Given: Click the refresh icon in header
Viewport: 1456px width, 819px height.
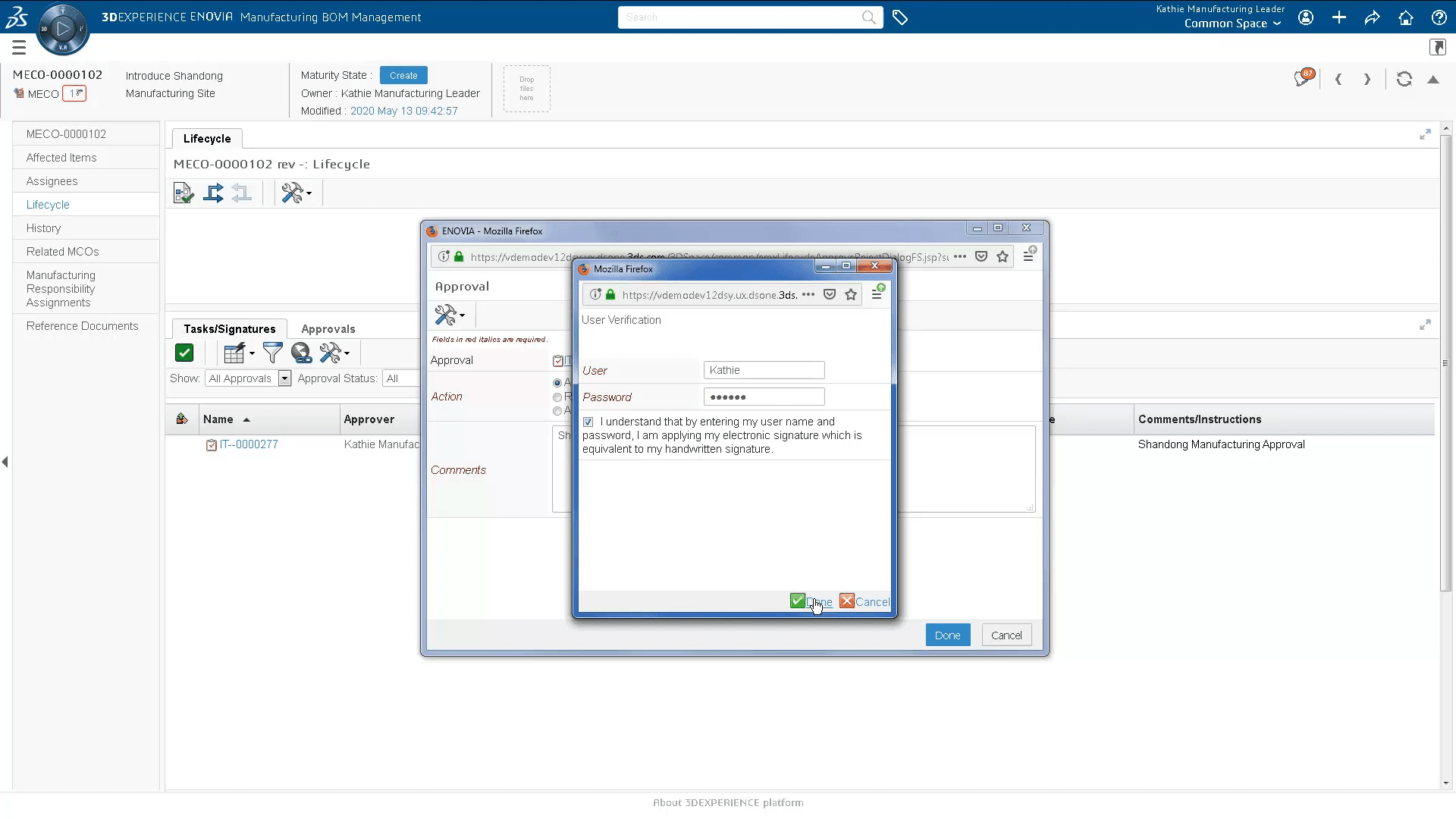Looking at the screenshot, I should point(1404,79).
